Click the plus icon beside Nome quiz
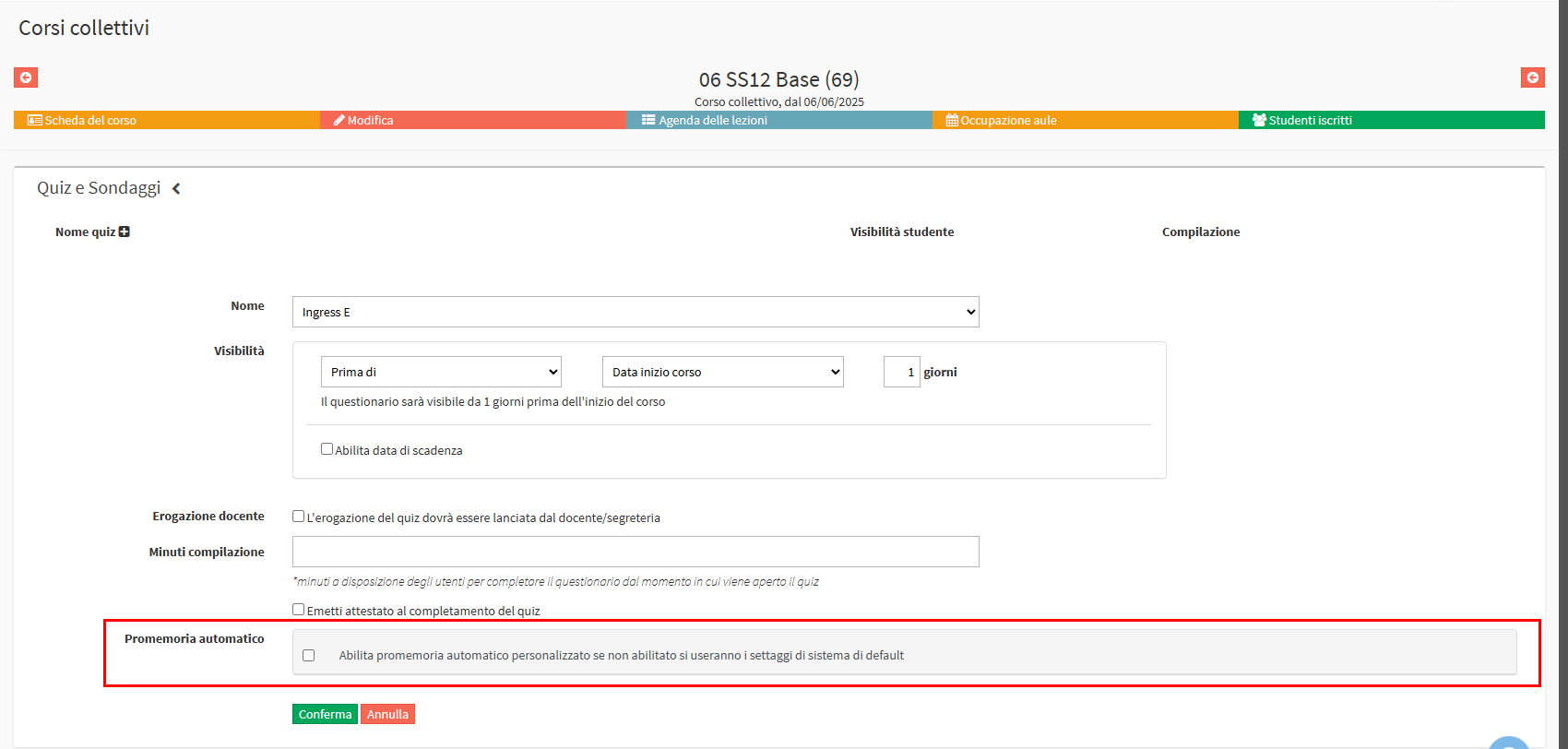The height and width of the screenshot is (749, 1568). pos(125,232)
